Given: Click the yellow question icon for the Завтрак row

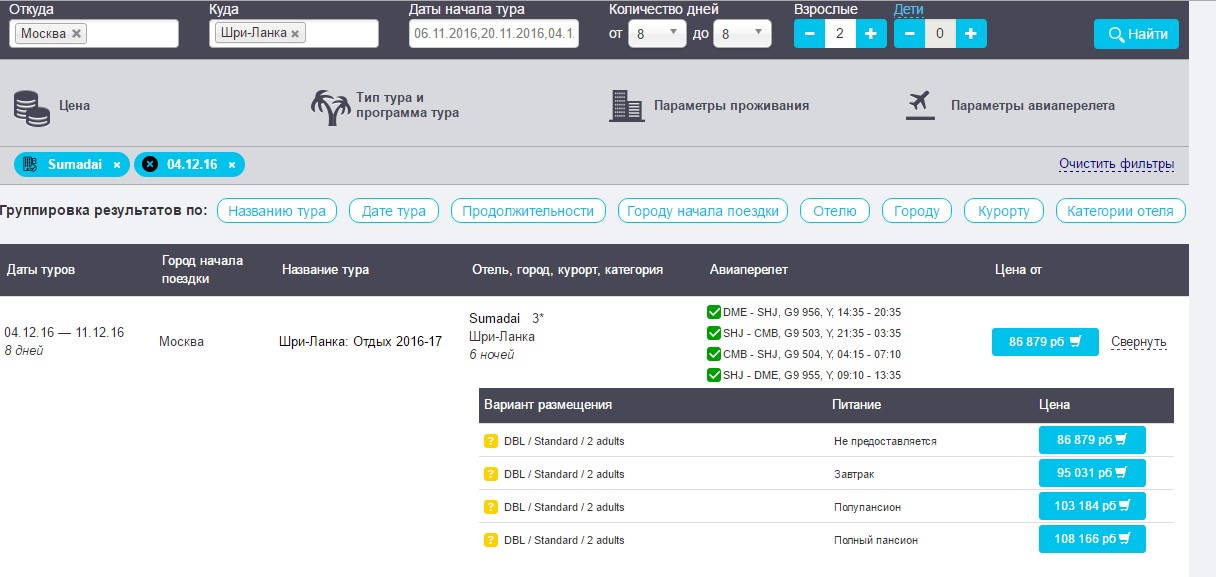Looking at the screenshot, I should (490, 474).
